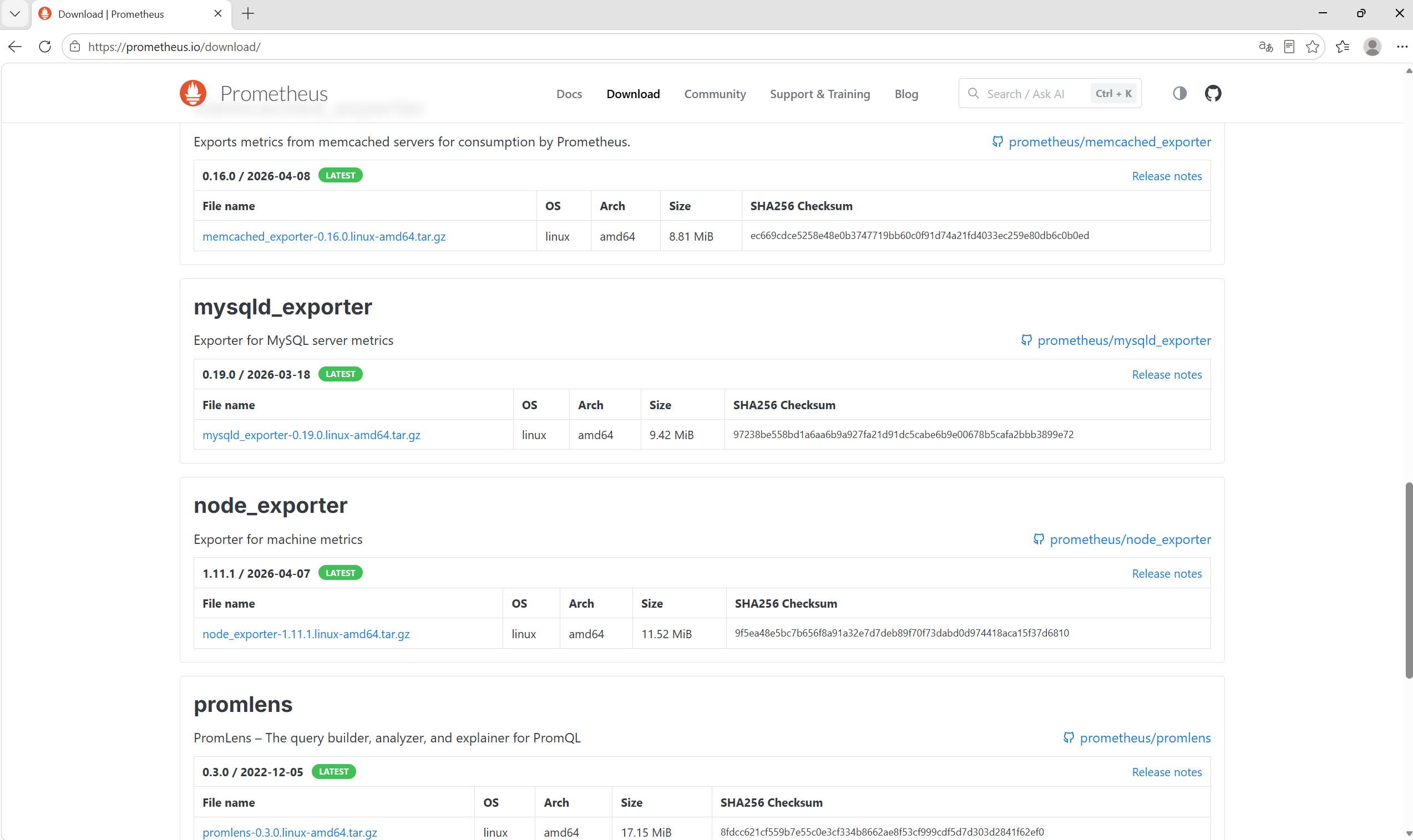Select the memcached_exporter SHA256 checksum ec669cdc...
This screenshot has height=840, width=1413.
click(x=919, y=236)
